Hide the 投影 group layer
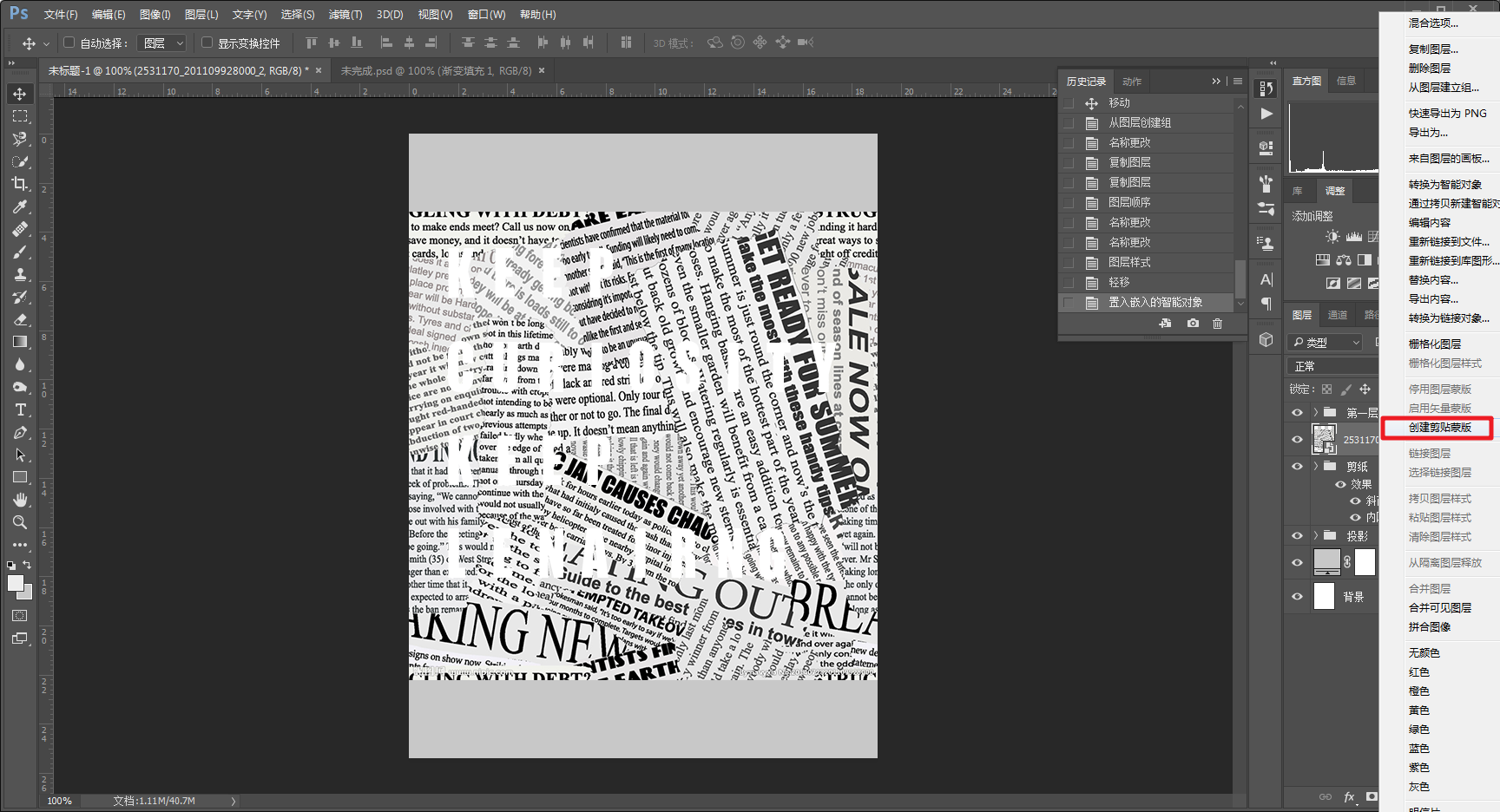This screenshot has height=812, width=1500. pos(1297,536)
